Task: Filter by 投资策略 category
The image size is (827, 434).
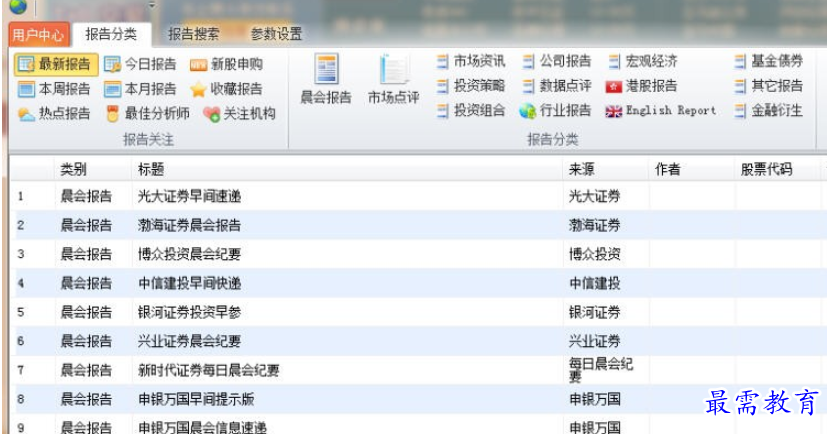Action: coord(470,85)
